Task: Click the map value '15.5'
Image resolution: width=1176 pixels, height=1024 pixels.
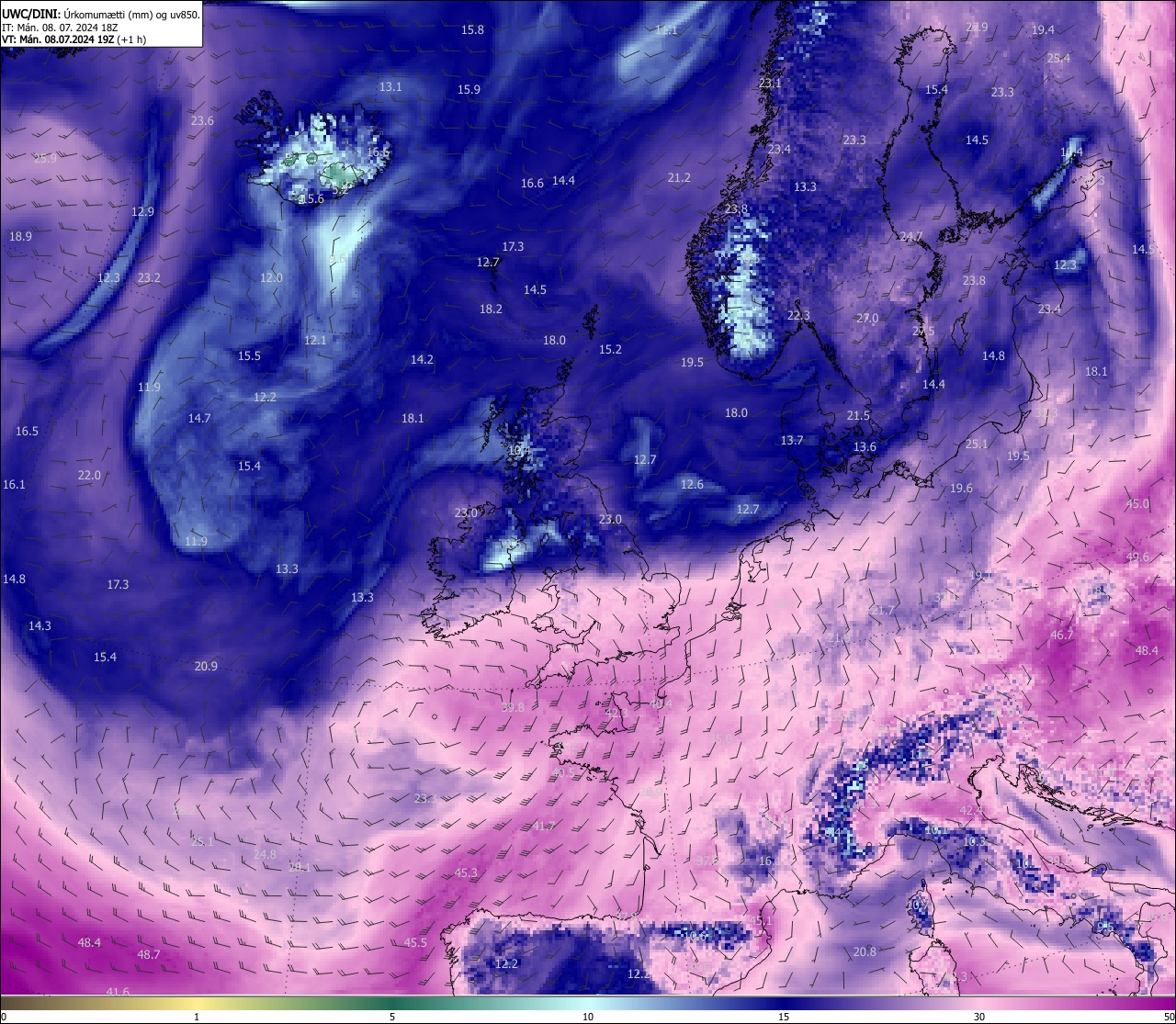Action: (249, 356)
